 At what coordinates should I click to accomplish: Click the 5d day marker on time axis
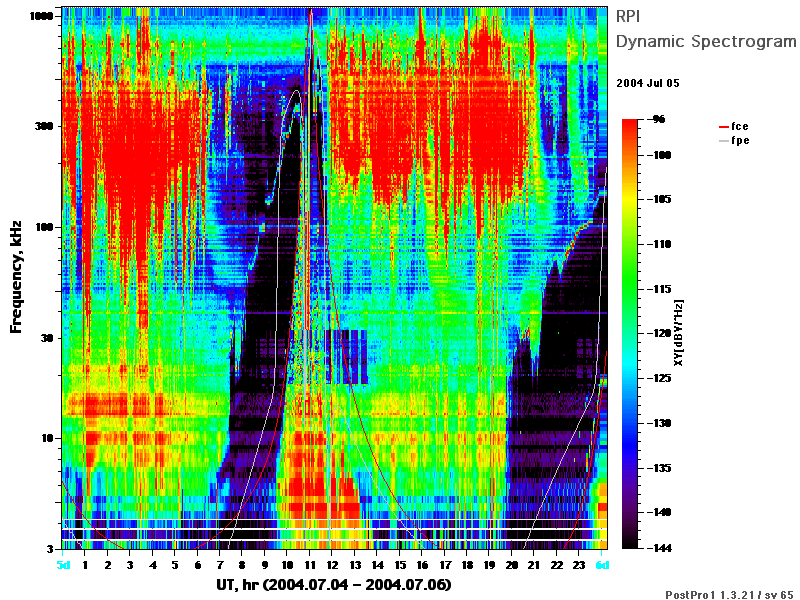point(63,565)
